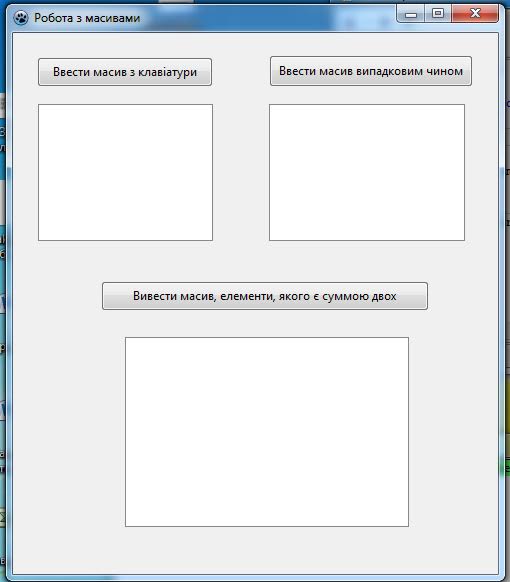Close the "Робота з масивами" window
The image size is (510, 582).
[475, 14]
